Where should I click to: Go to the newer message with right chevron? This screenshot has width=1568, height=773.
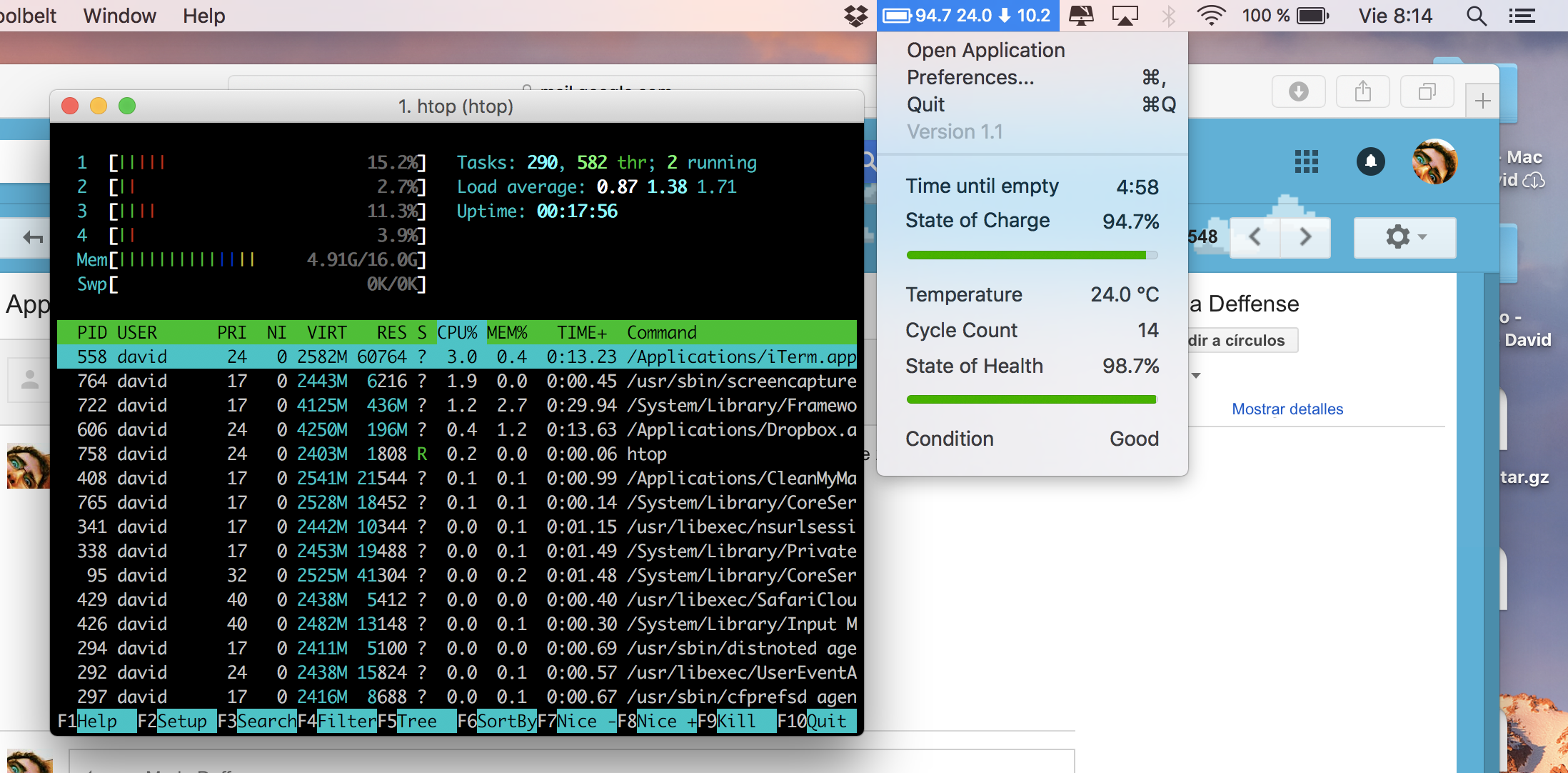[1306, 236]
